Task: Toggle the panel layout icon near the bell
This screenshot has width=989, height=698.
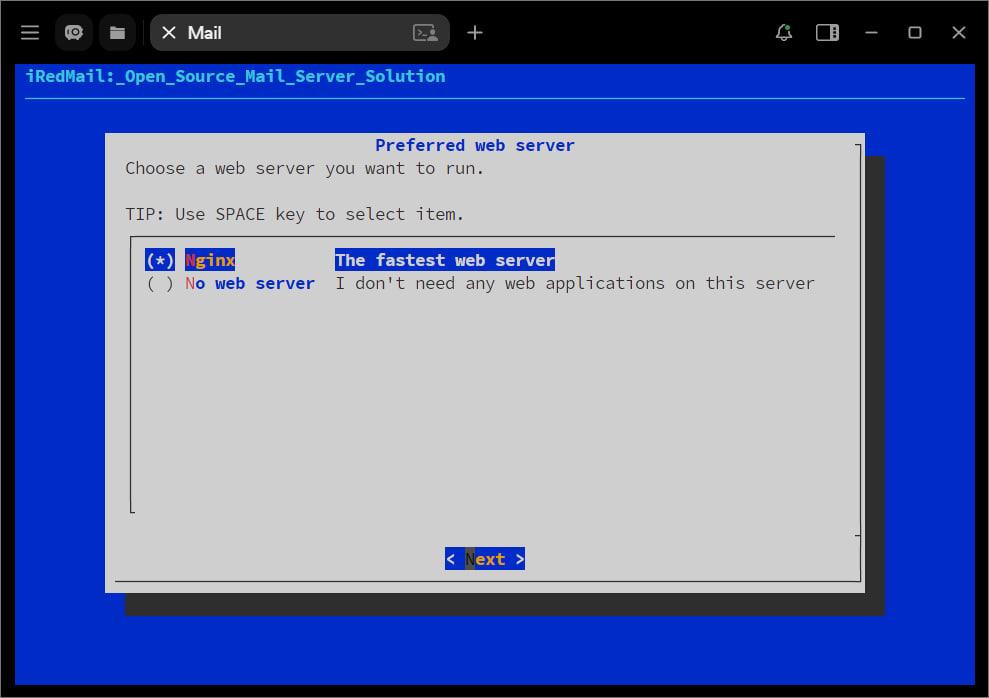Action: coord(827,32)
